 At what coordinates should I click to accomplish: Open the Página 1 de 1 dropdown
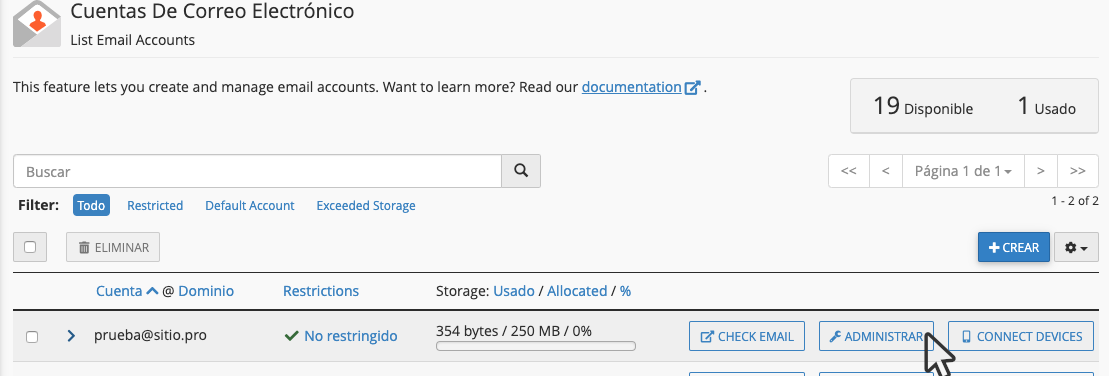tap(963, 171)
